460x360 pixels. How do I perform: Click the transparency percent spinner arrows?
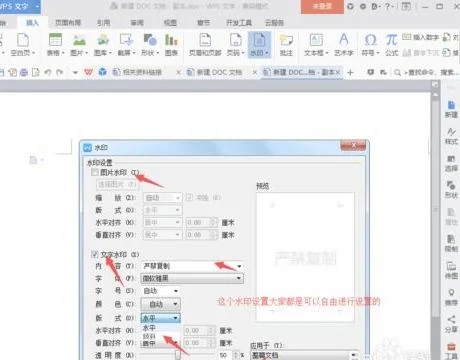click(x=236, y=355)
